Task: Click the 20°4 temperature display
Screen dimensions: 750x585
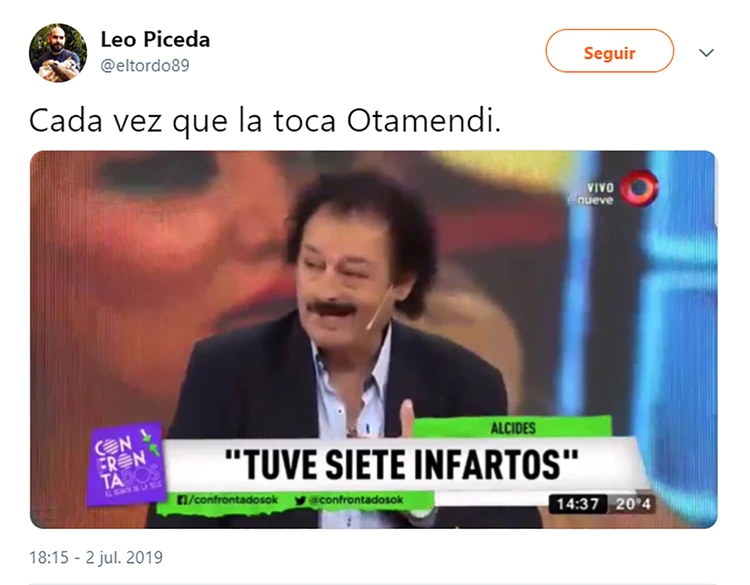Action: coord(632,504)
